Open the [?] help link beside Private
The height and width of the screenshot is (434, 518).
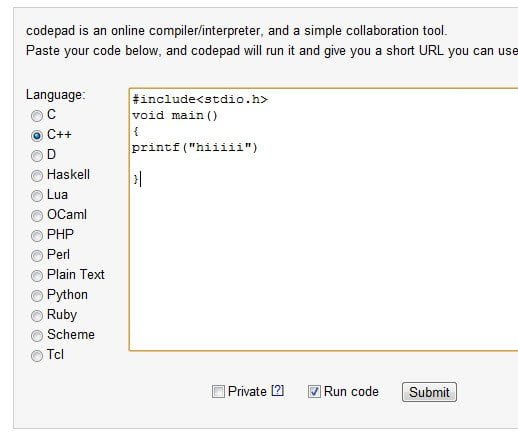click(x=277, y=390)
